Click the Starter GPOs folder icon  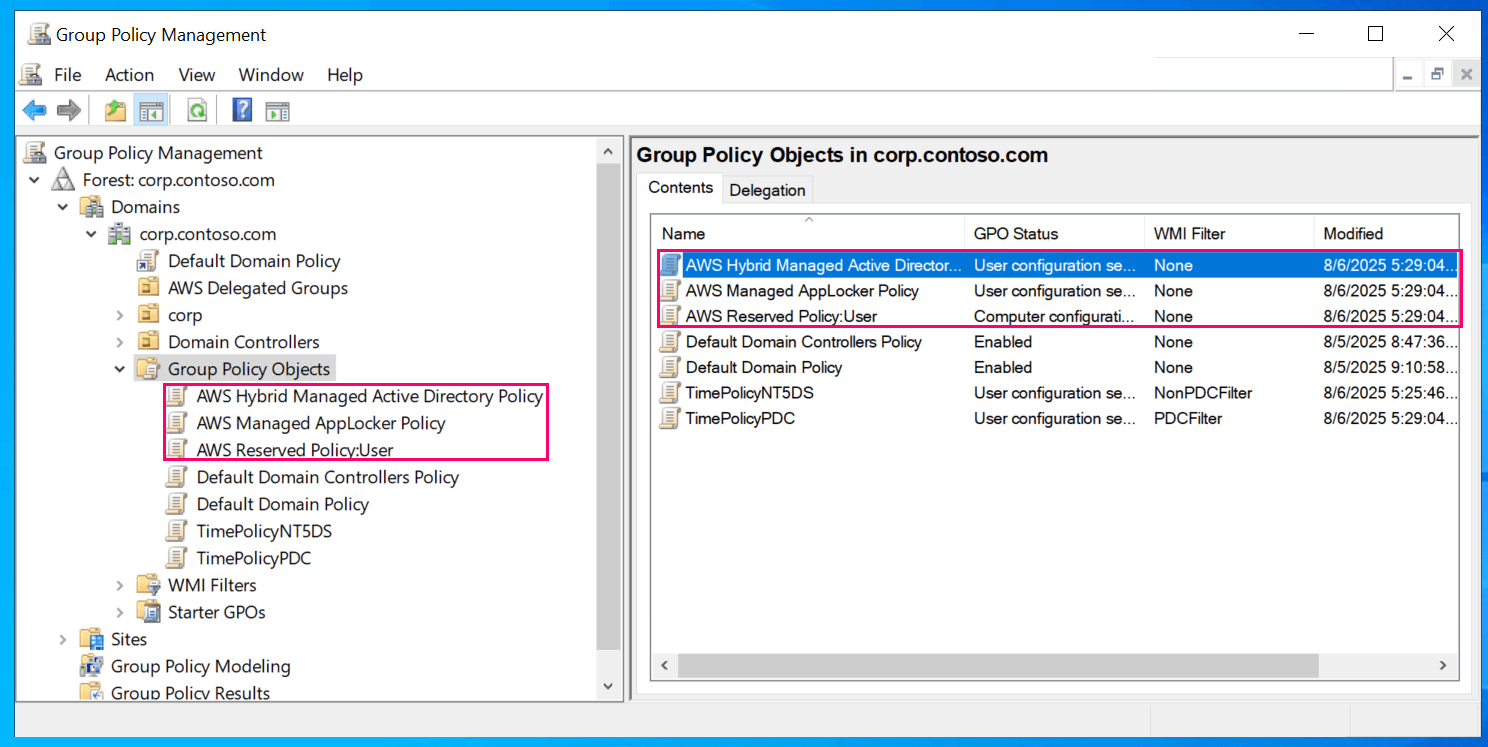[148, 612]
